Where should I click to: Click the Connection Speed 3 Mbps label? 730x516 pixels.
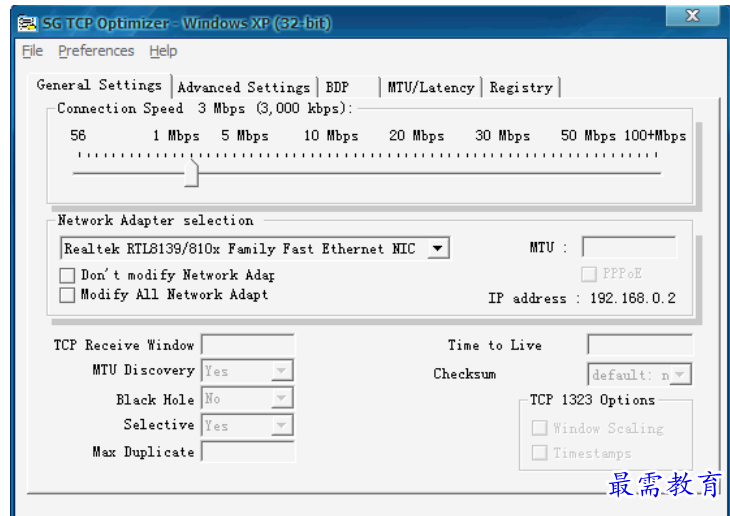point(205,109)
